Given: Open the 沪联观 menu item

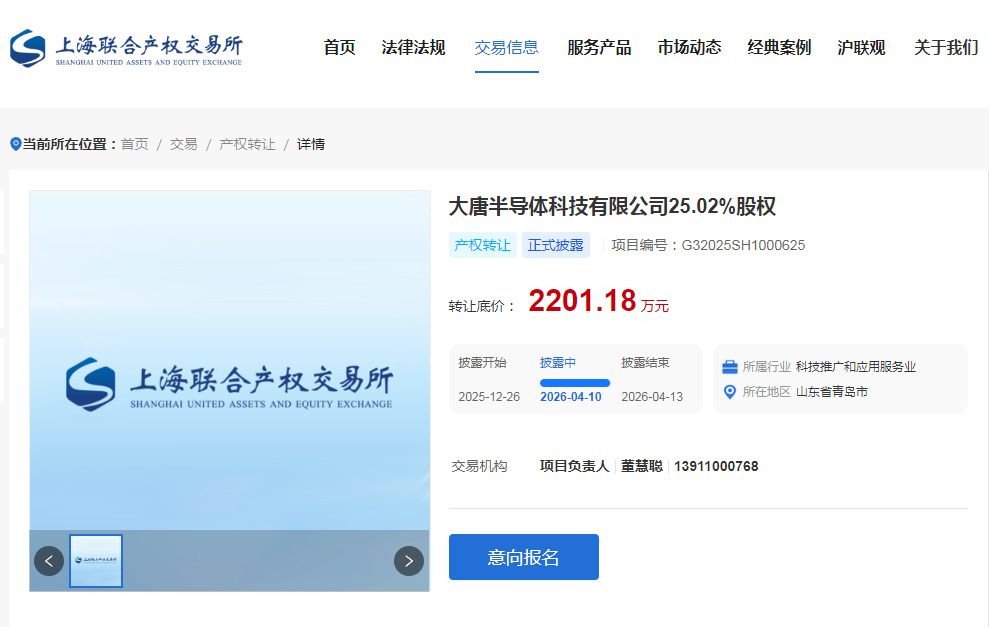Looking at the screenshot, I should (861, 47).
